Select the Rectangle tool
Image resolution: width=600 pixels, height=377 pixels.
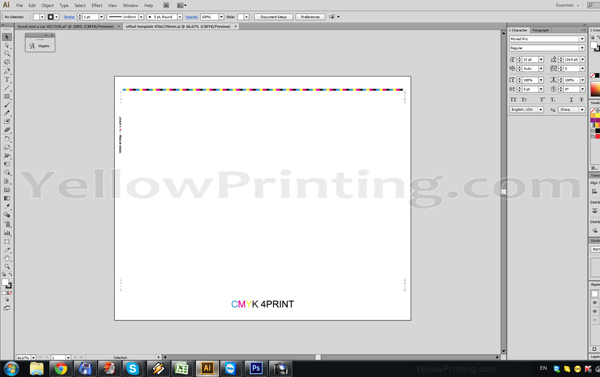pyautogui.click(x=7, y=96)
